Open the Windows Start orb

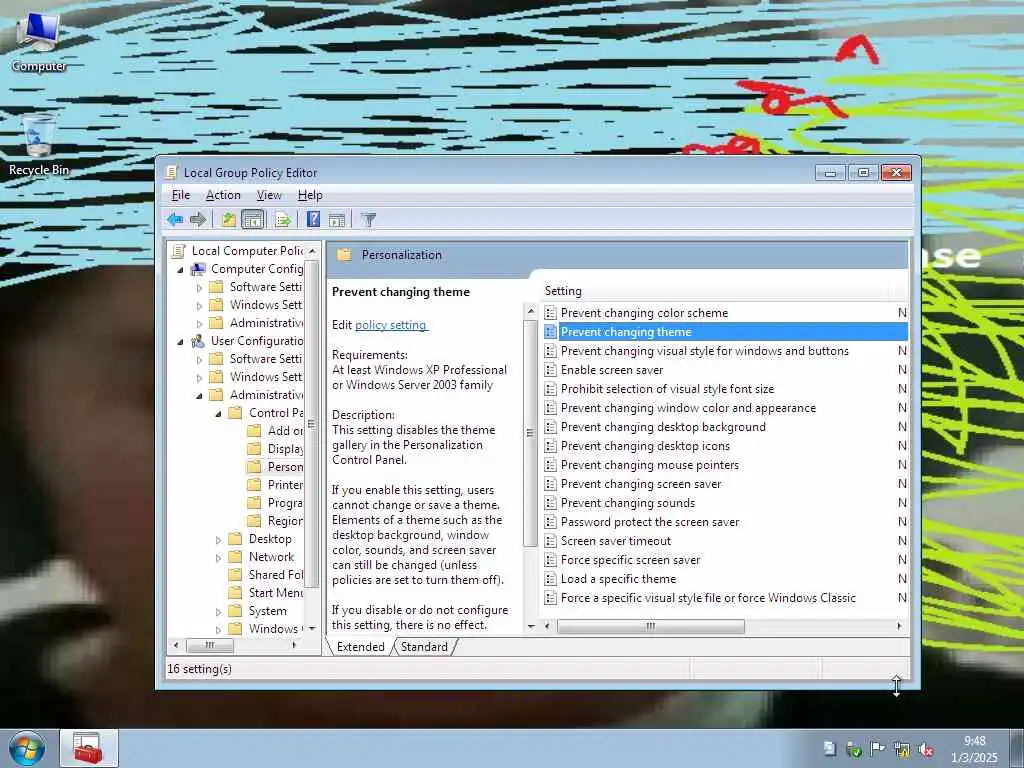(27, 748)
